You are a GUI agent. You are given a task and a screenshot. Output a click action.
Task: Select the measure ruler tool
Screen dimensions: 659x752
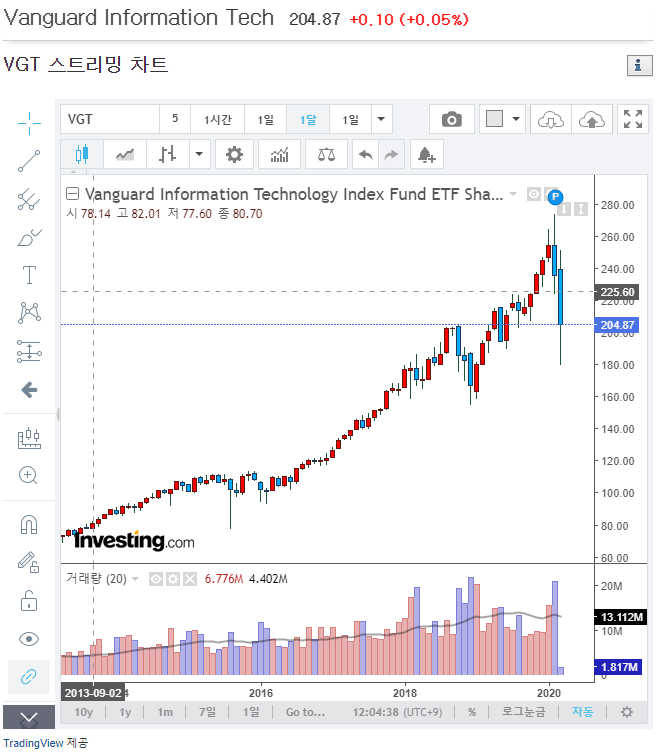(29, 438)
